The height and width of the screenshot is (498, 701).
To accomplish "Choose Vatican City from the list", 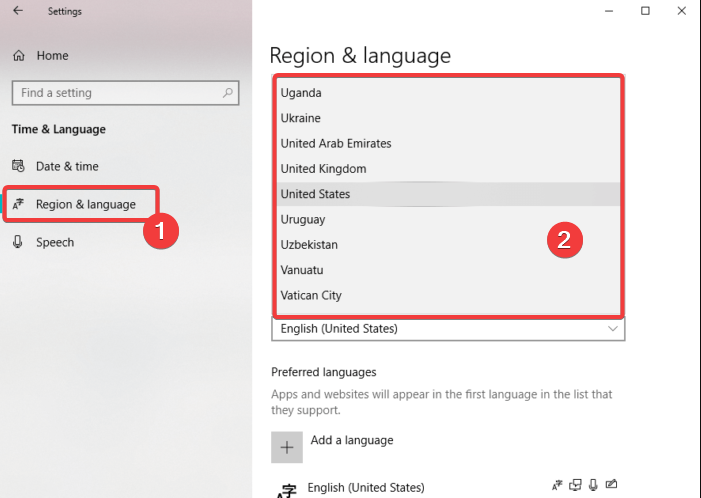I will 448,295.
